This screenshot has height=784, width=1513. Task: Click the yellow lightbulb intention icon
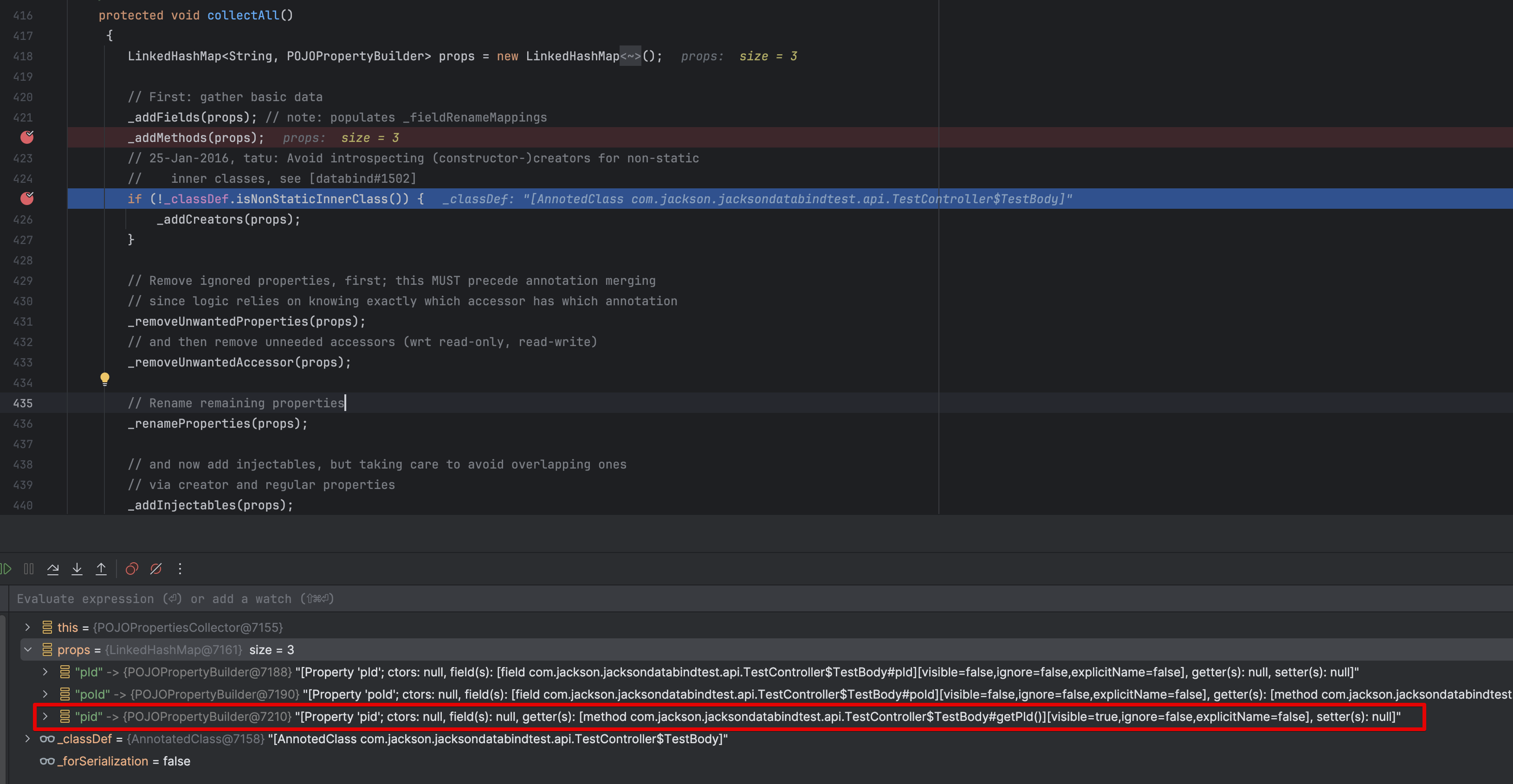(x=104, y=379)
